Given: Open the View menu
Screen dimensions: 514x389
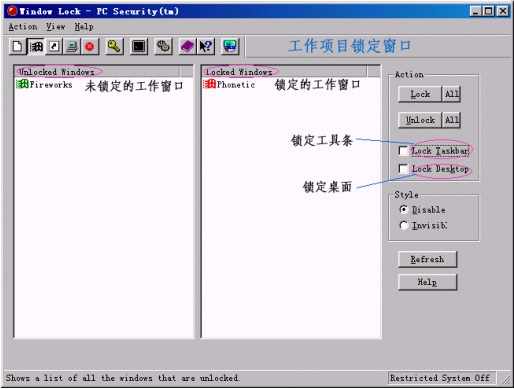Looking at the screenshot, I should 55,27.
